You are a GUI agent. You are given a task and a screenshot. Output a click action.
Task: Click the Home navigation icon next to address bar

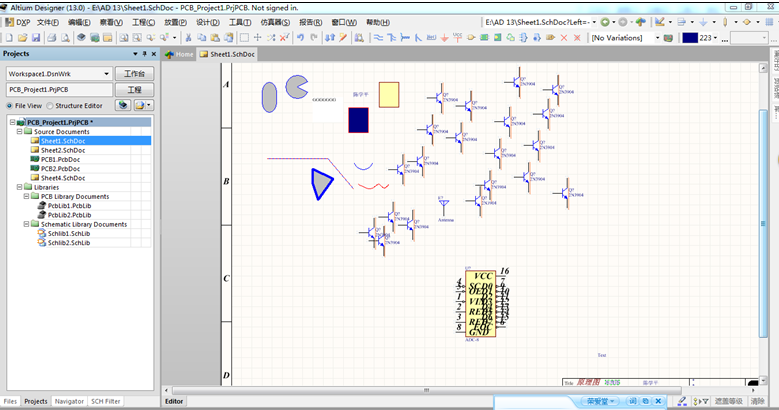pos(641,21)
